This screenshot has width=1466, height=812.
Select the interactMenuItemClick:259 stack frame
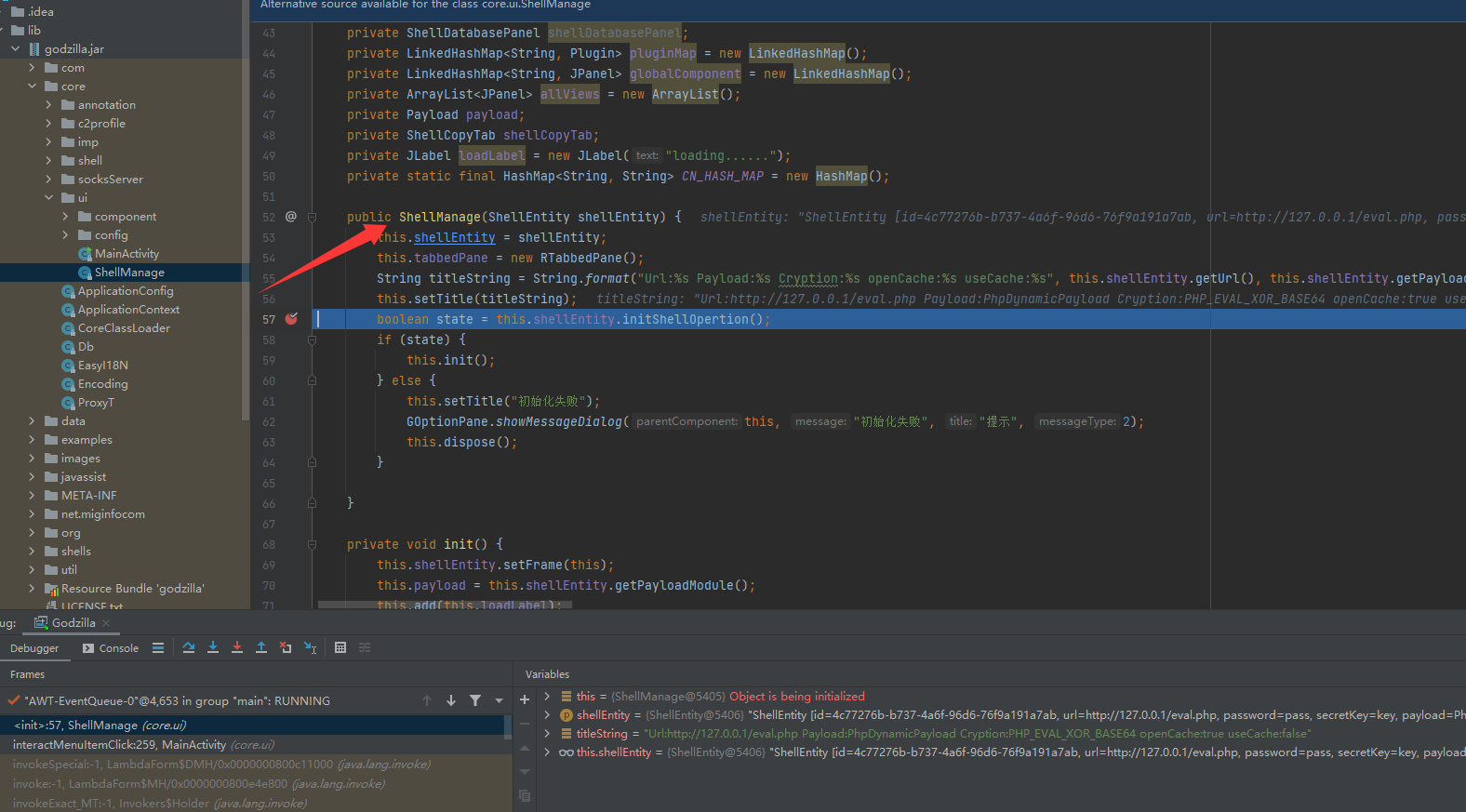[x=119, y=745]
